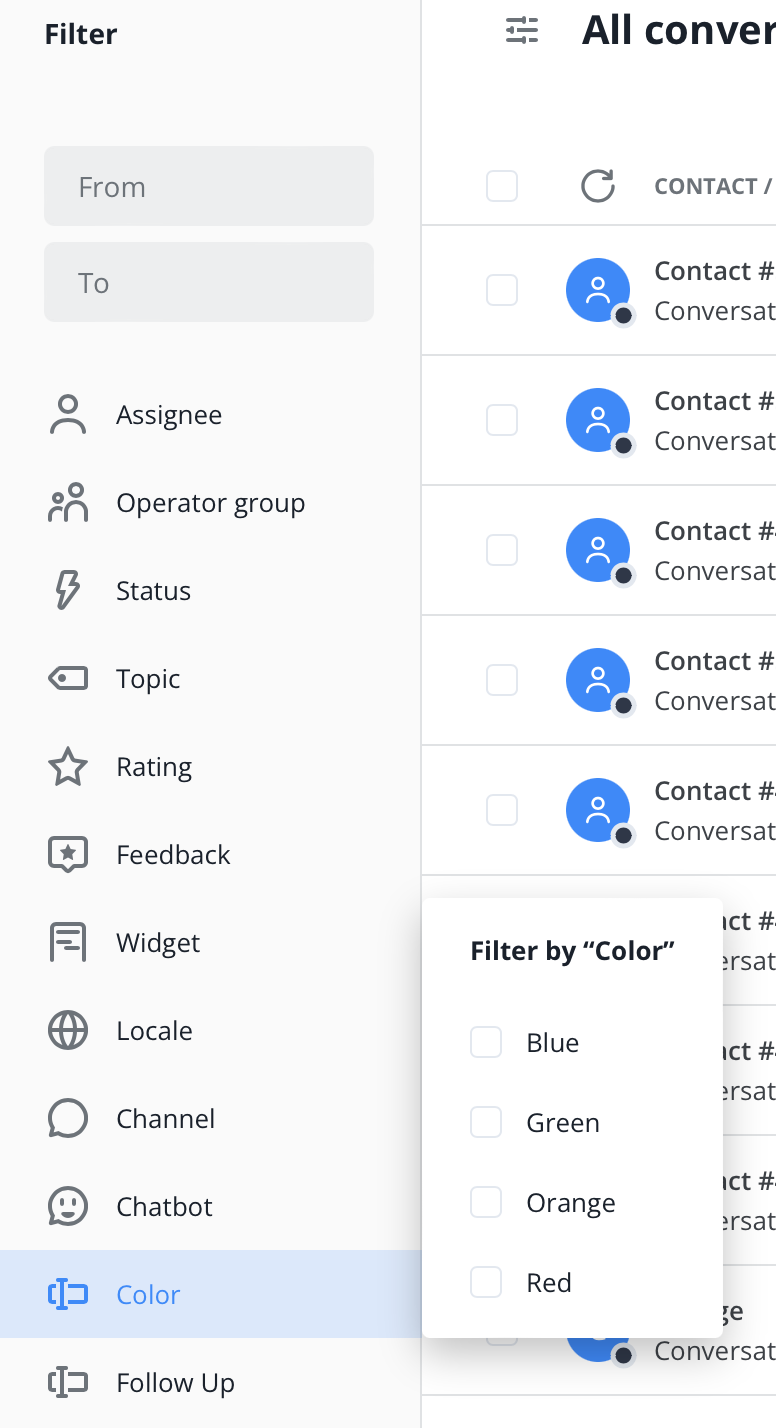
Task: Enable the Green color filter checkbox
Action: pyautogui.click(x=486, y=1123)
